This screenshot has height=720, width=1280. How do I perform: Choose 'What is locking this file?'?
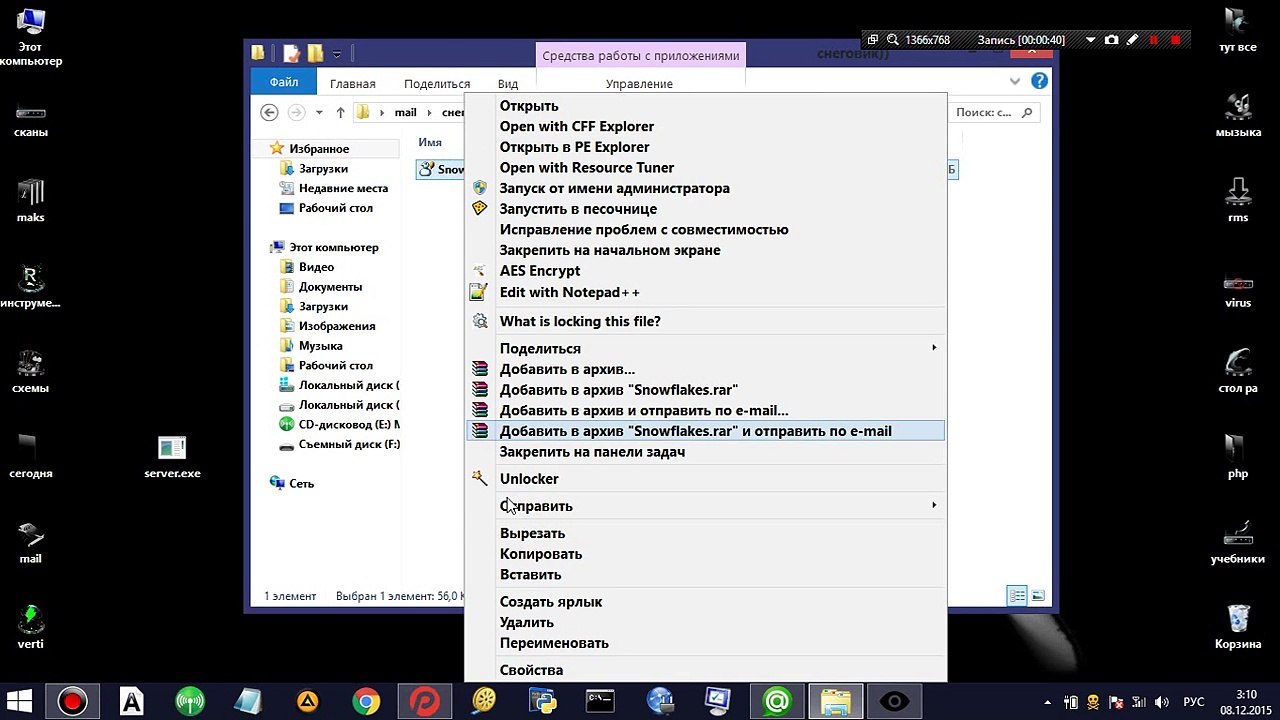[x=706, y=321]
